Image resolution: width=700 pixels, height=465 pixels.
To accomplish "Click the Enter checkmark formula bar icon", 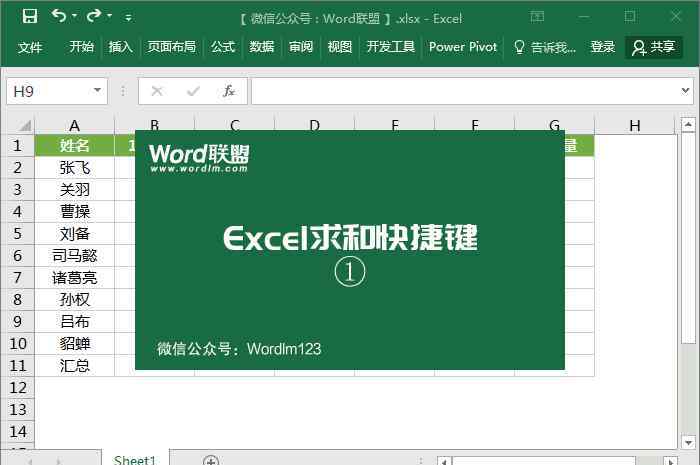I will point(193,91).
